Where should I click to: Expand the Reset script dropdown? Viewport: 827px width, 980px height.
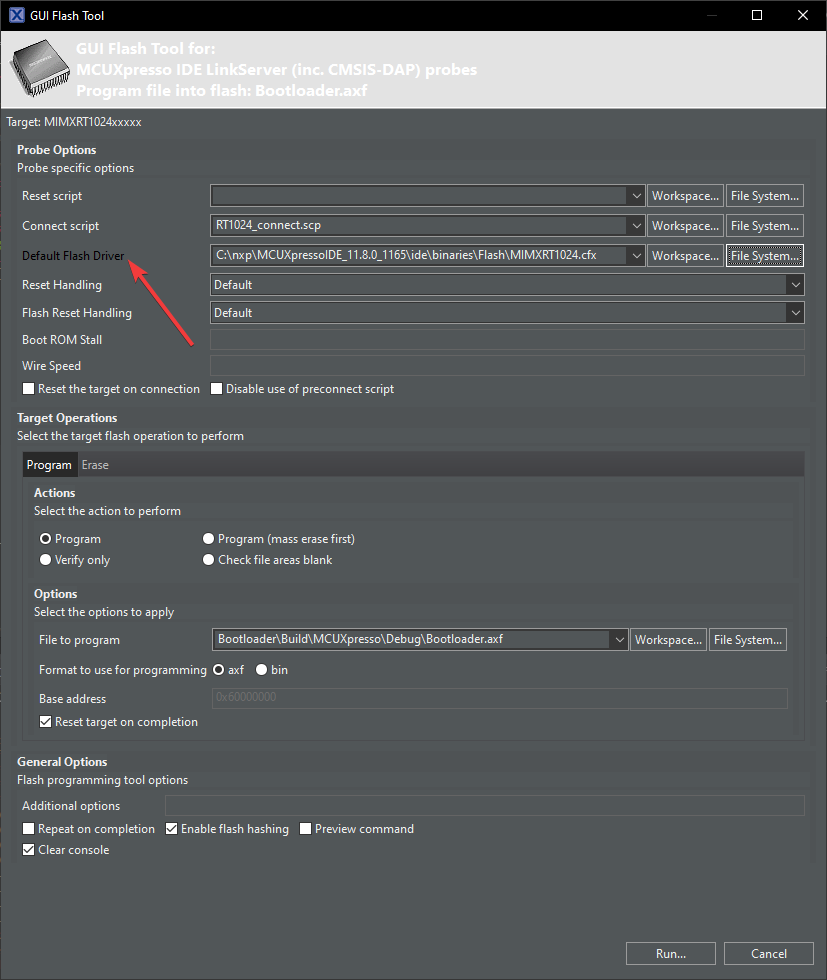[636, 196]
